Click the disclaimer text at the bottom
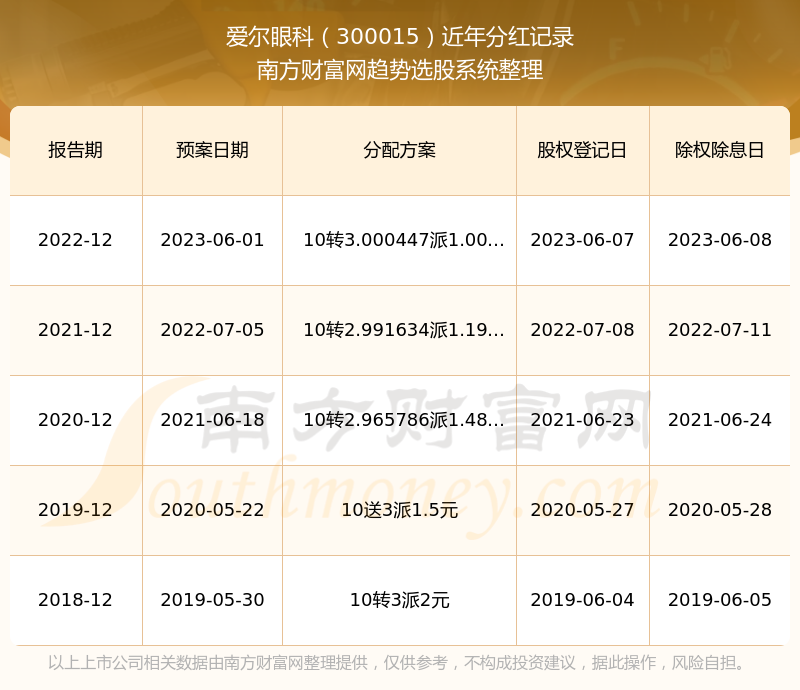 [x=397, y=663]
